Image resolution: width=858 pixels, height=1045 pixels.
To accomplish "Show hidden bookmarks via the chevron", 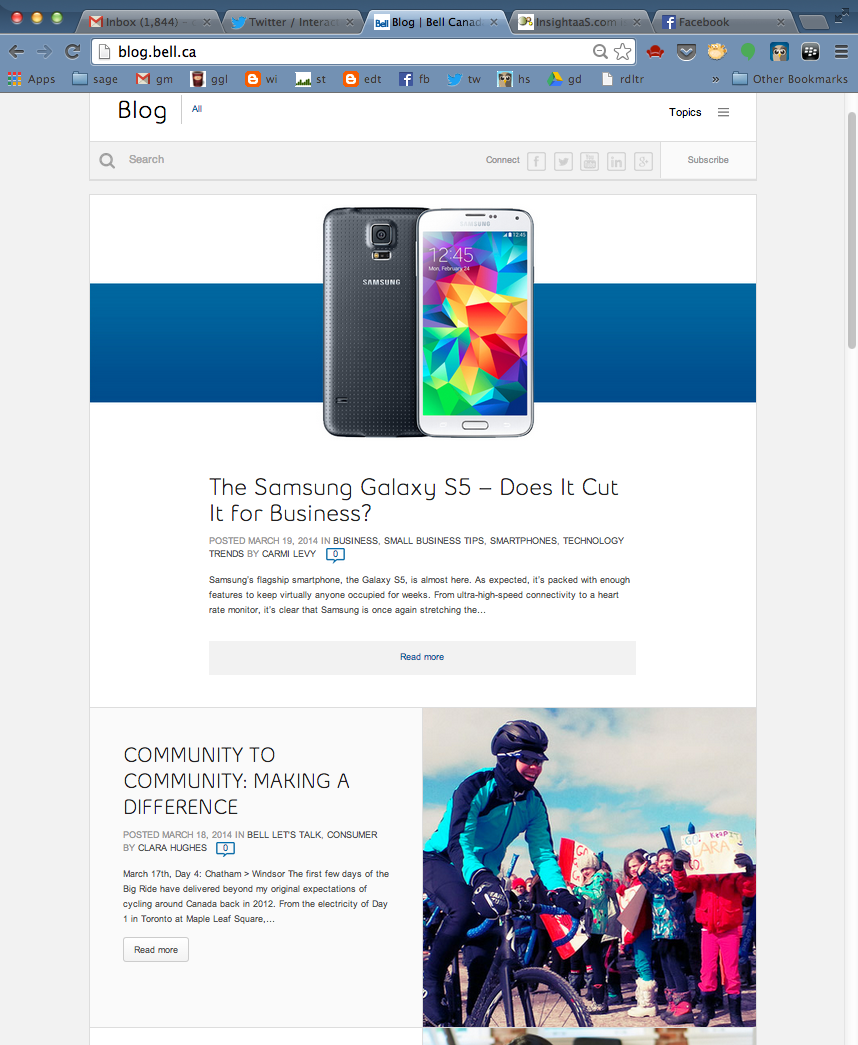I will (715, 79).
